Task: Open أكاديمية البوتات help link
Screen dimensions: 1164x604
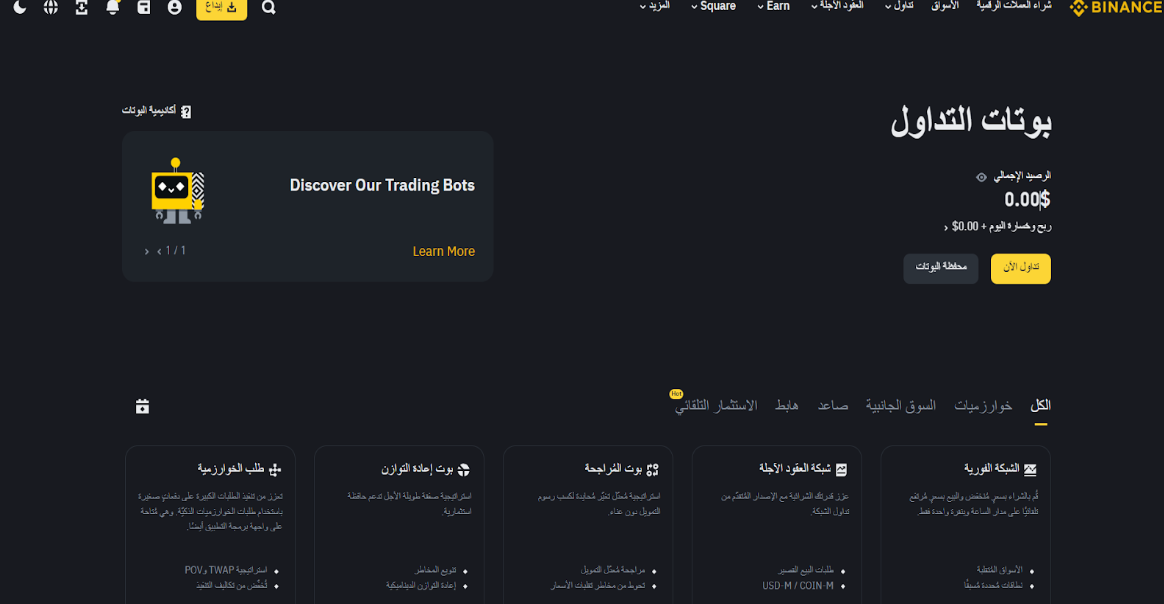Action: (x=149, y=111)
